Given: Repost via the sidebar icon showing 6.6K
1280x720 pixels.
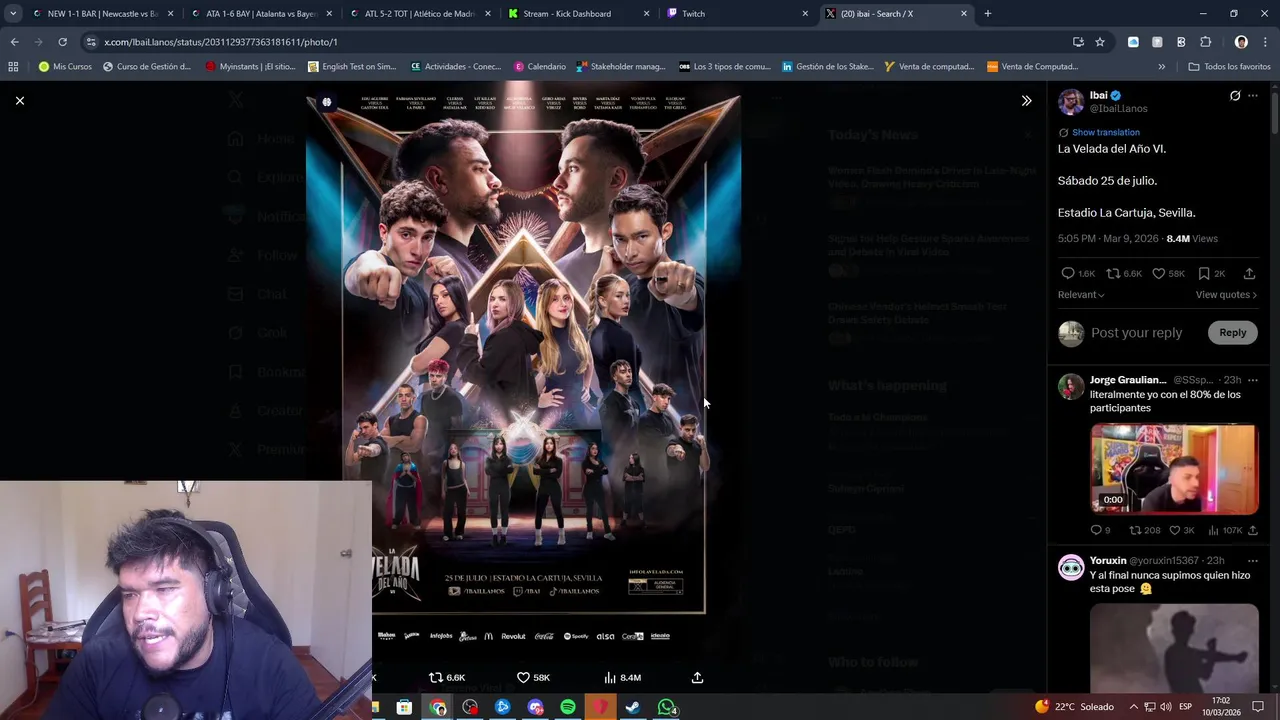Looking at the screenshot, I should [x=1124, y=273].
